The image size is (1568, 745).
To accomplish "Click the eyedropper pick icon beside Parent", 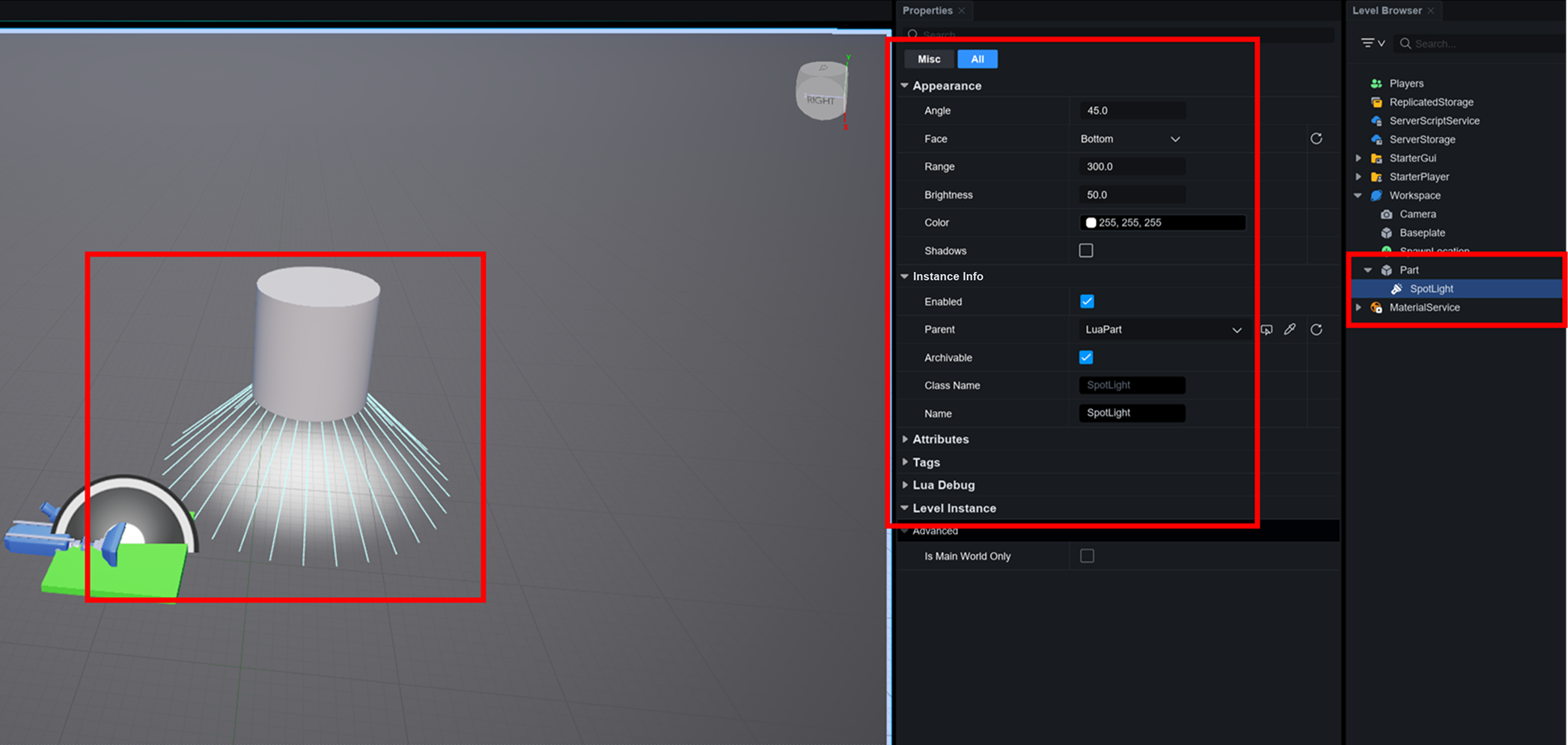I will click(1290, 329).
